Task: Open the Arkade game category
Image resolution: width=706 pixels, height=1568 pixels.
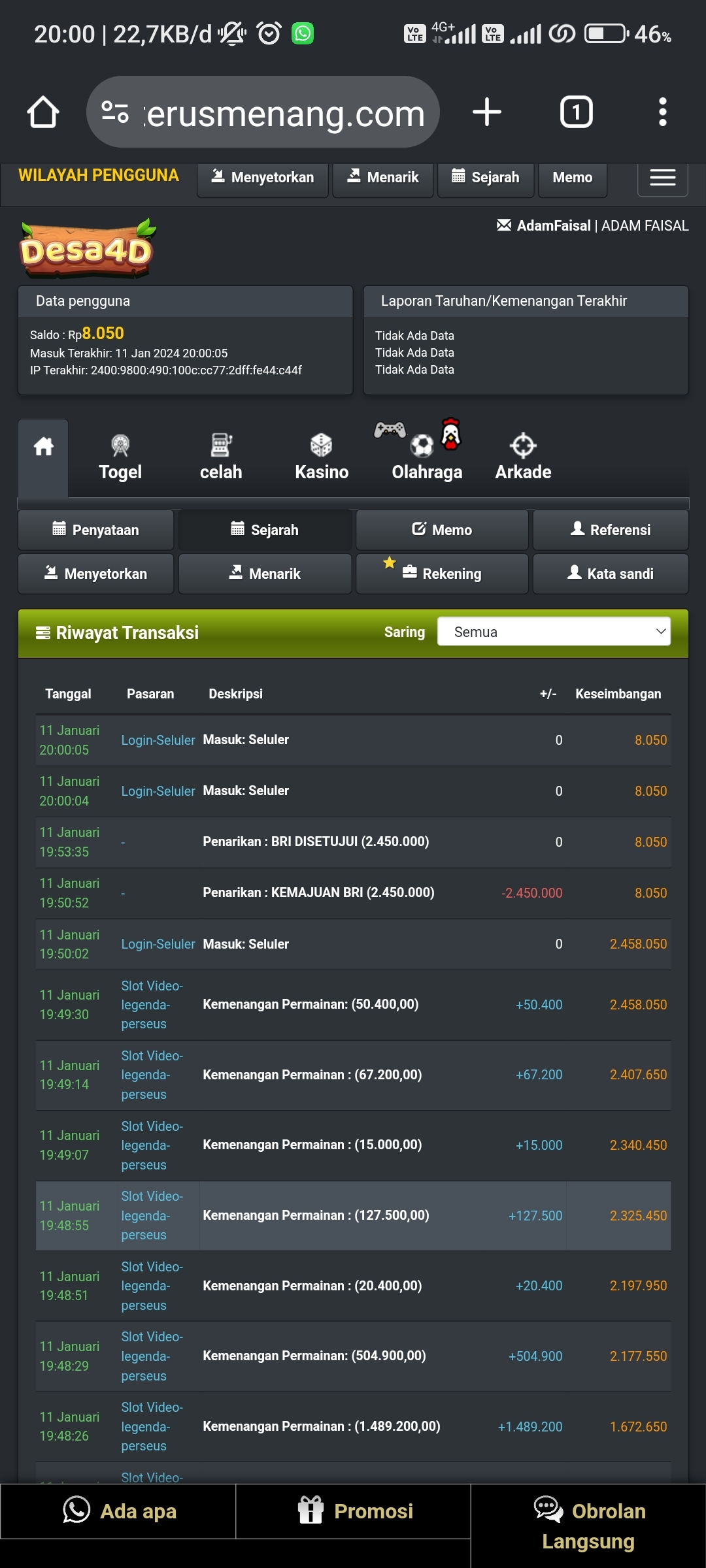Action: click(523, 457)
